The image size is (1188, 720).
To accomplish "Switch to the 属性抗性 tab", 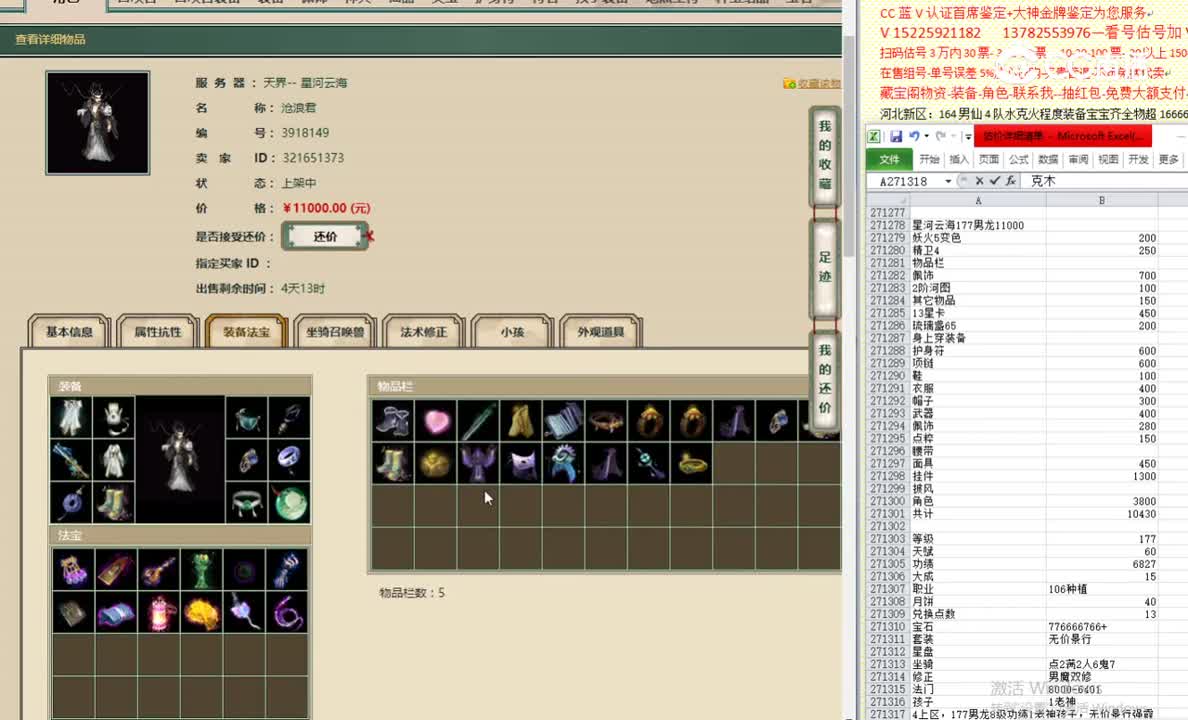I will (158, 332).
